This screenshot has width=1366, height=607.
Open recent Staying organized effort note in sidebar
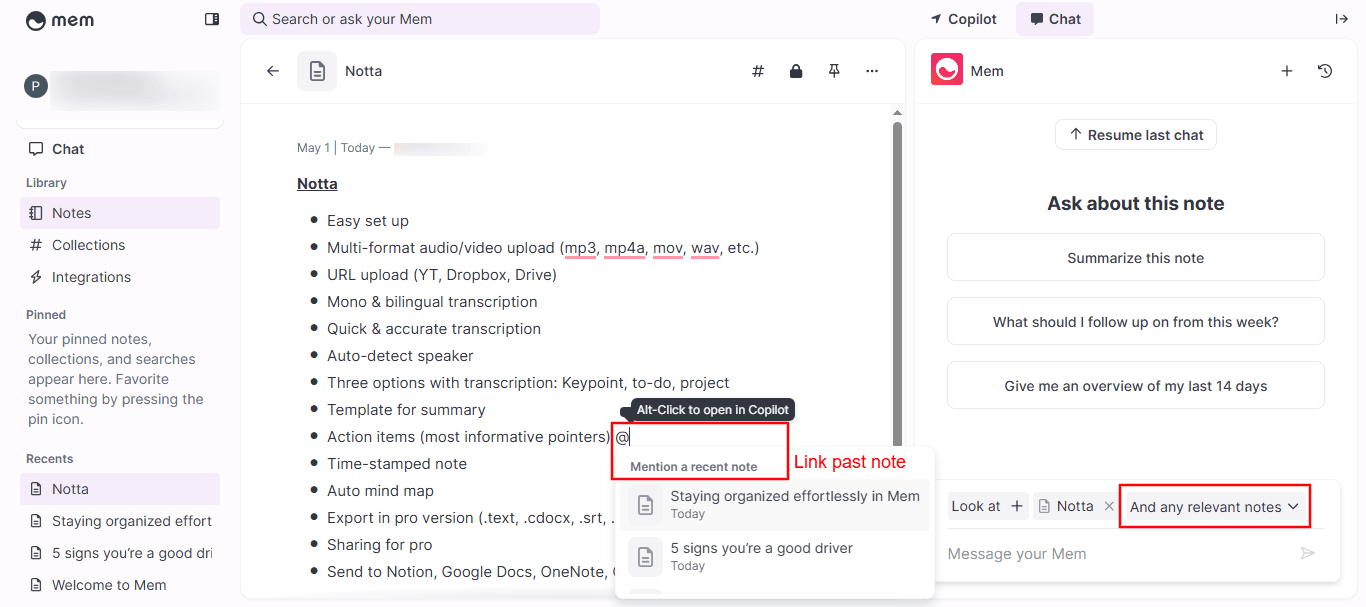pos(120,521)
